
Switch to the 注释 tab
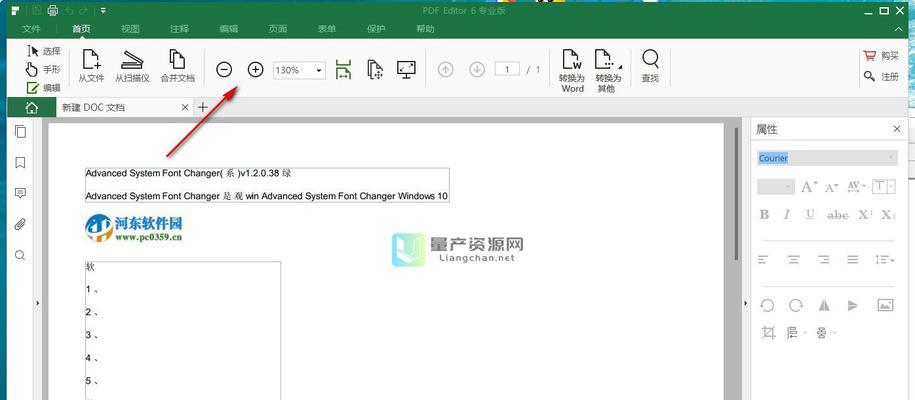pyautogui.click(x=179, y=29)
